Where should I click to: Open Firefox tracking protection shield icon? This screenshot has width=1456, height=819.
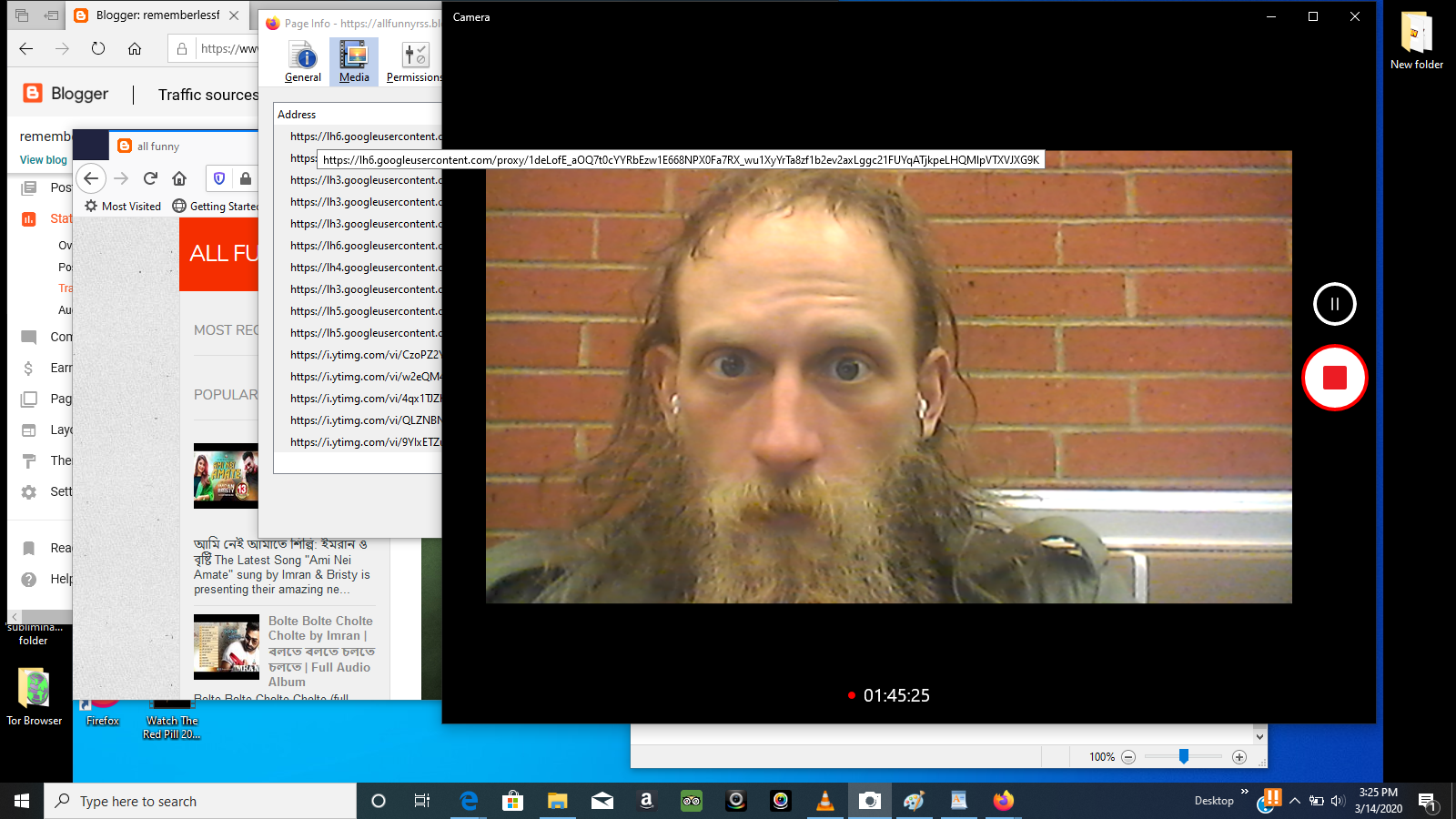pyautogui.click(x=219, y=178)
